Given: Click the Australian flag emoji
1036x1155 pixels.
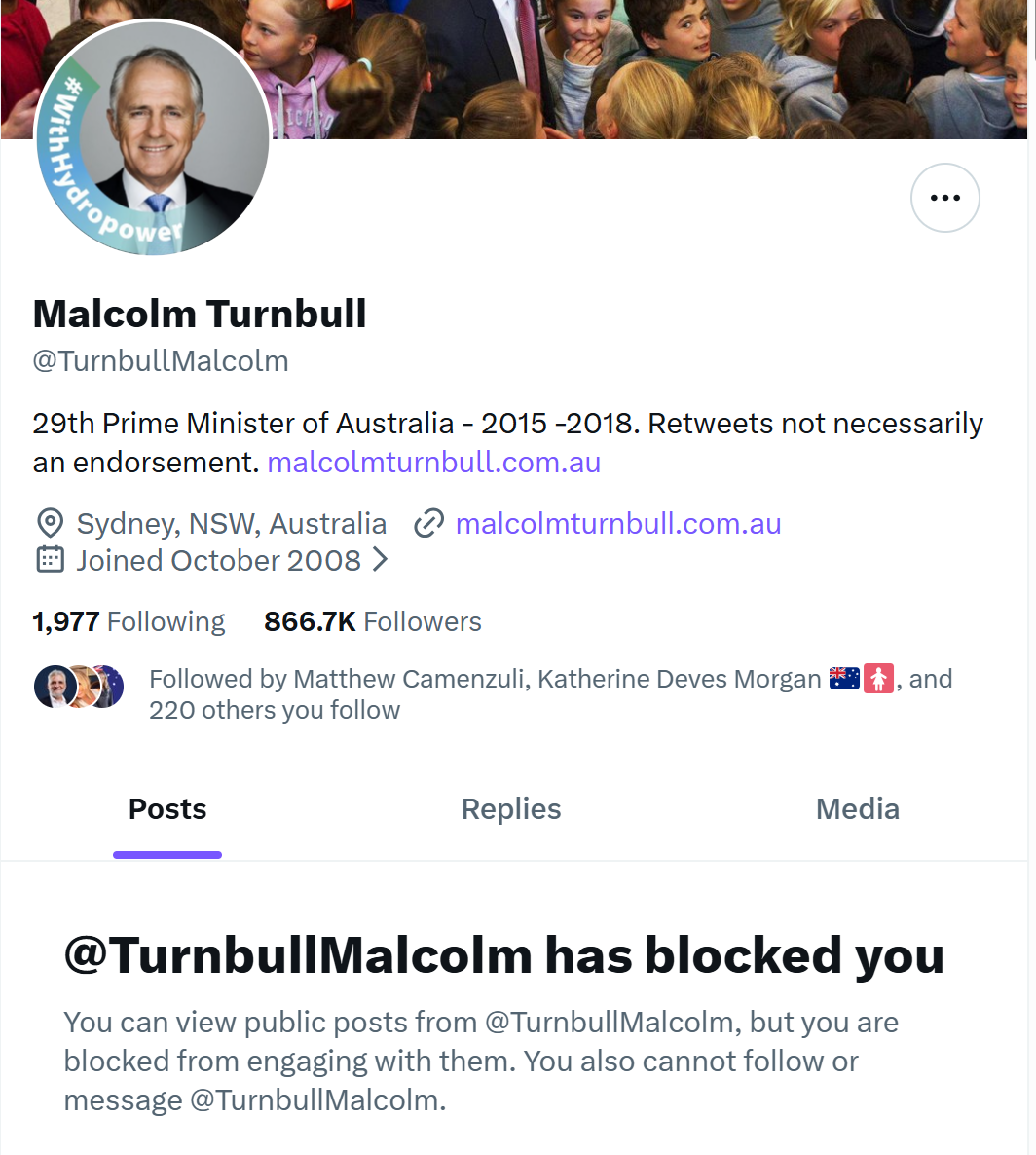Looking at the screenshot, I should 844,679.
